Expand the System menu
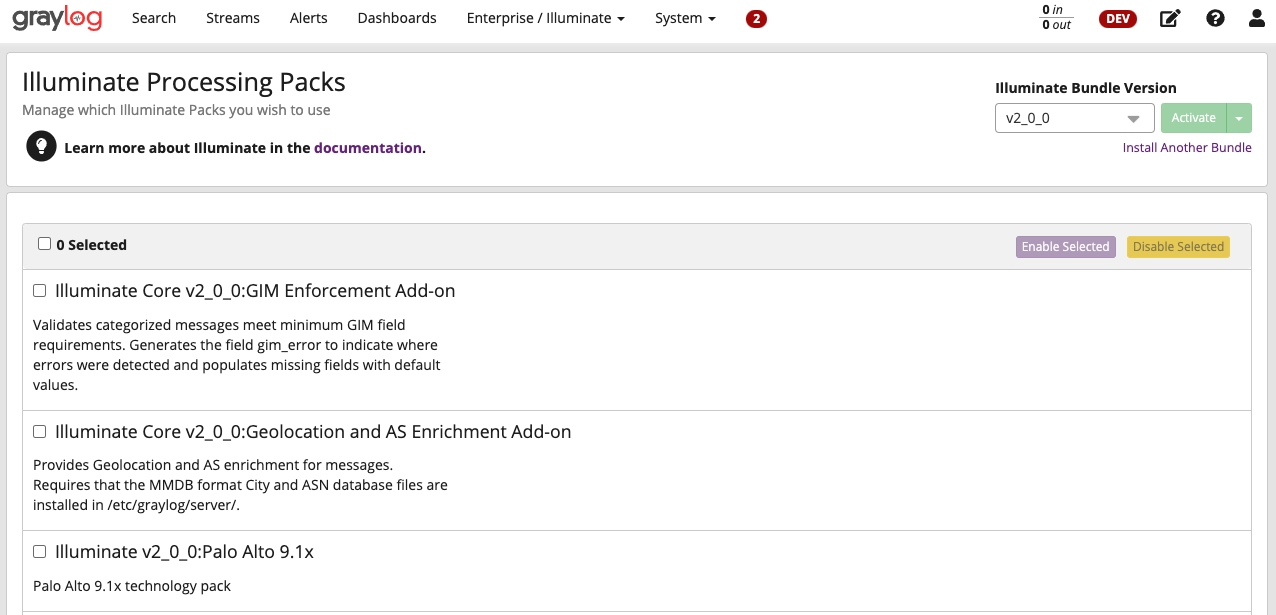Viewport: 1276px width, 615px height. click(x=685, y=18)
